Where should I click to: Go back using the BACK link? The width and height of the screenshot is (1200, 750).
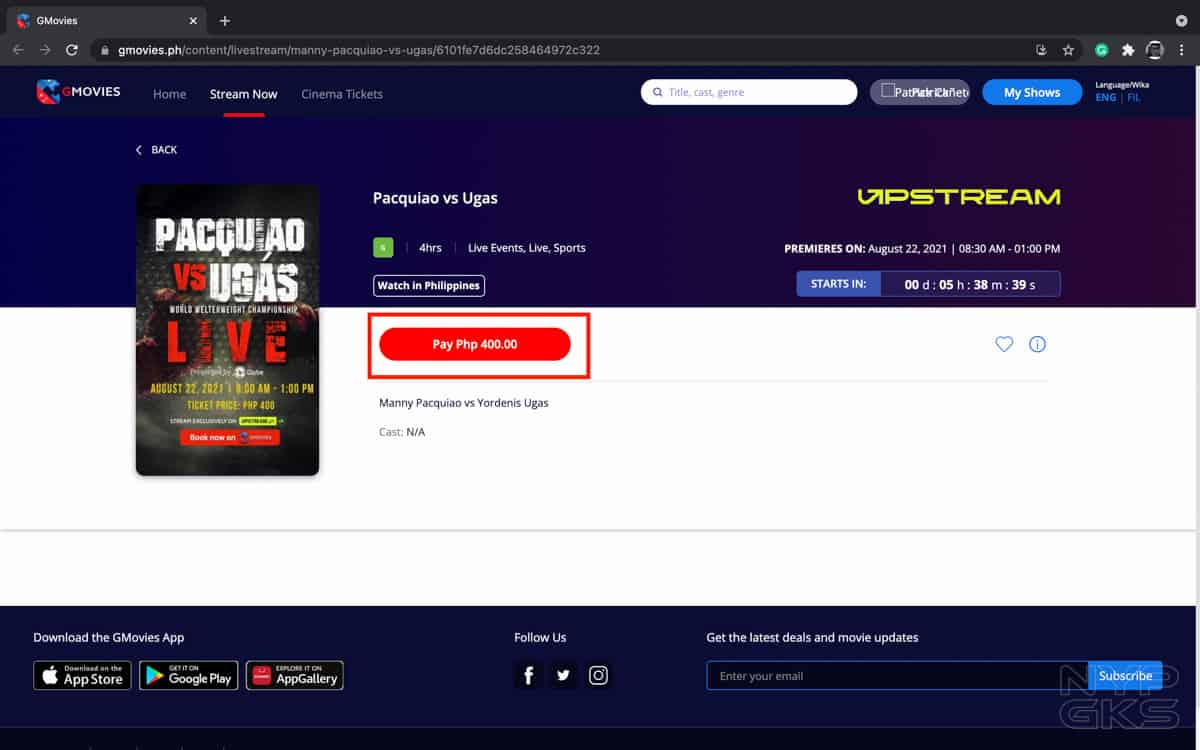tap(156, 150)
